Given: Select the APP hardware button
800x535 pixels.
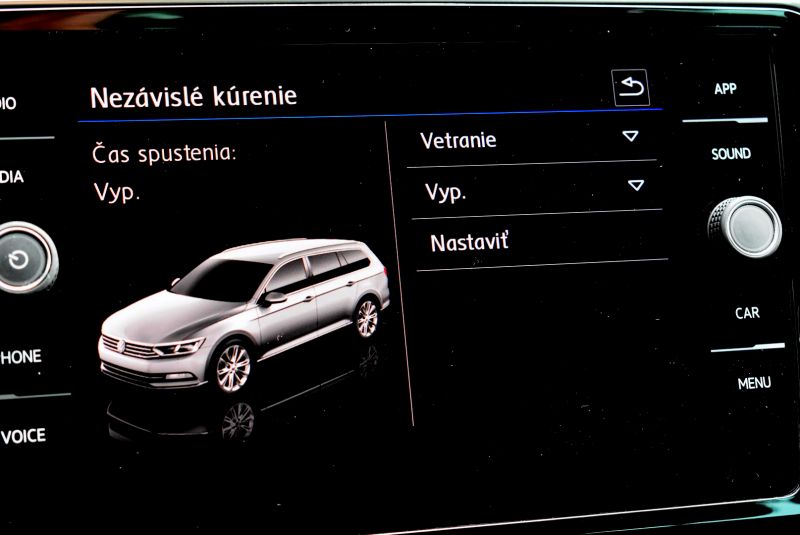Looking at the screenshot, I should [x=725, y=89].
